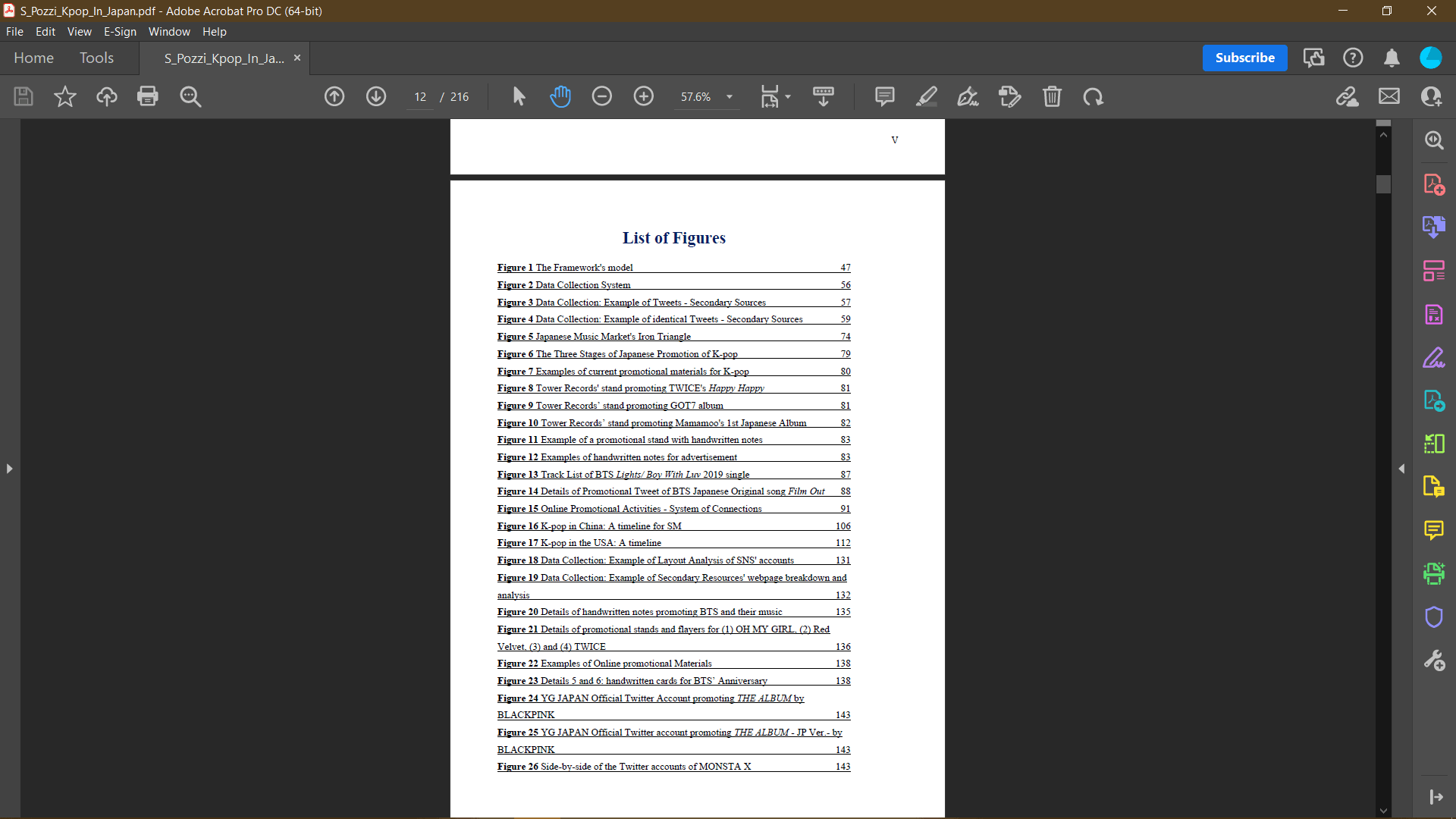Switch to the Tools tab

point(96,58)
